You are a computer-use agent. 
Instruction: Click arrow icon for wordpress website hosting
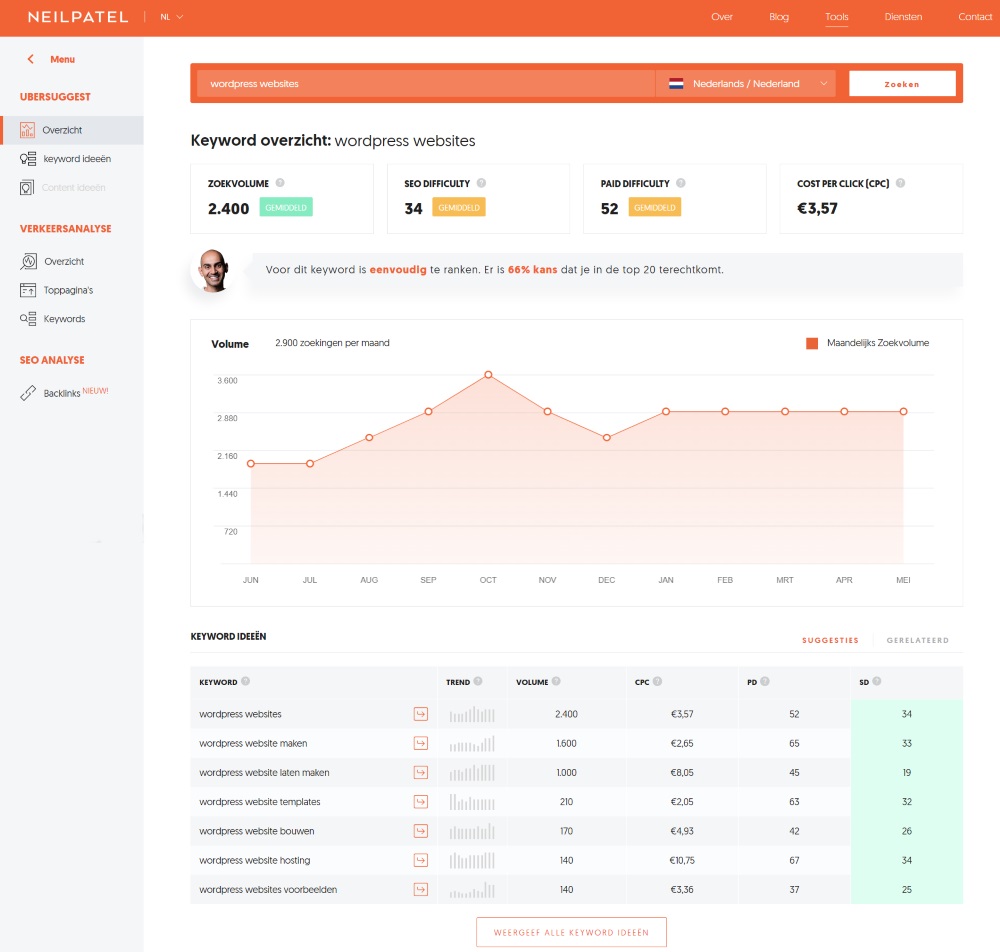pyautogui.click(x=421, y=861)
